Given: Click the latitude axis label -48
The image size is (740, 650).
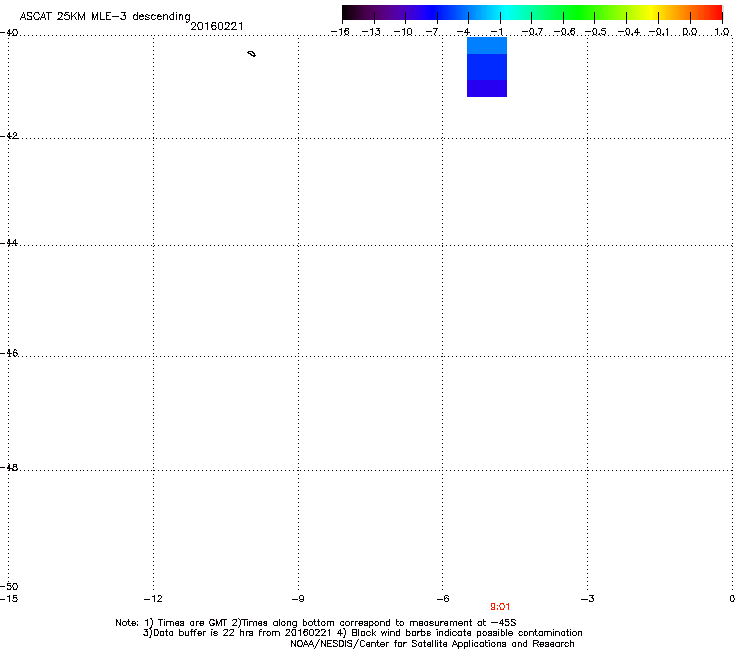Looking at the screenshot, I should point(9,467).
